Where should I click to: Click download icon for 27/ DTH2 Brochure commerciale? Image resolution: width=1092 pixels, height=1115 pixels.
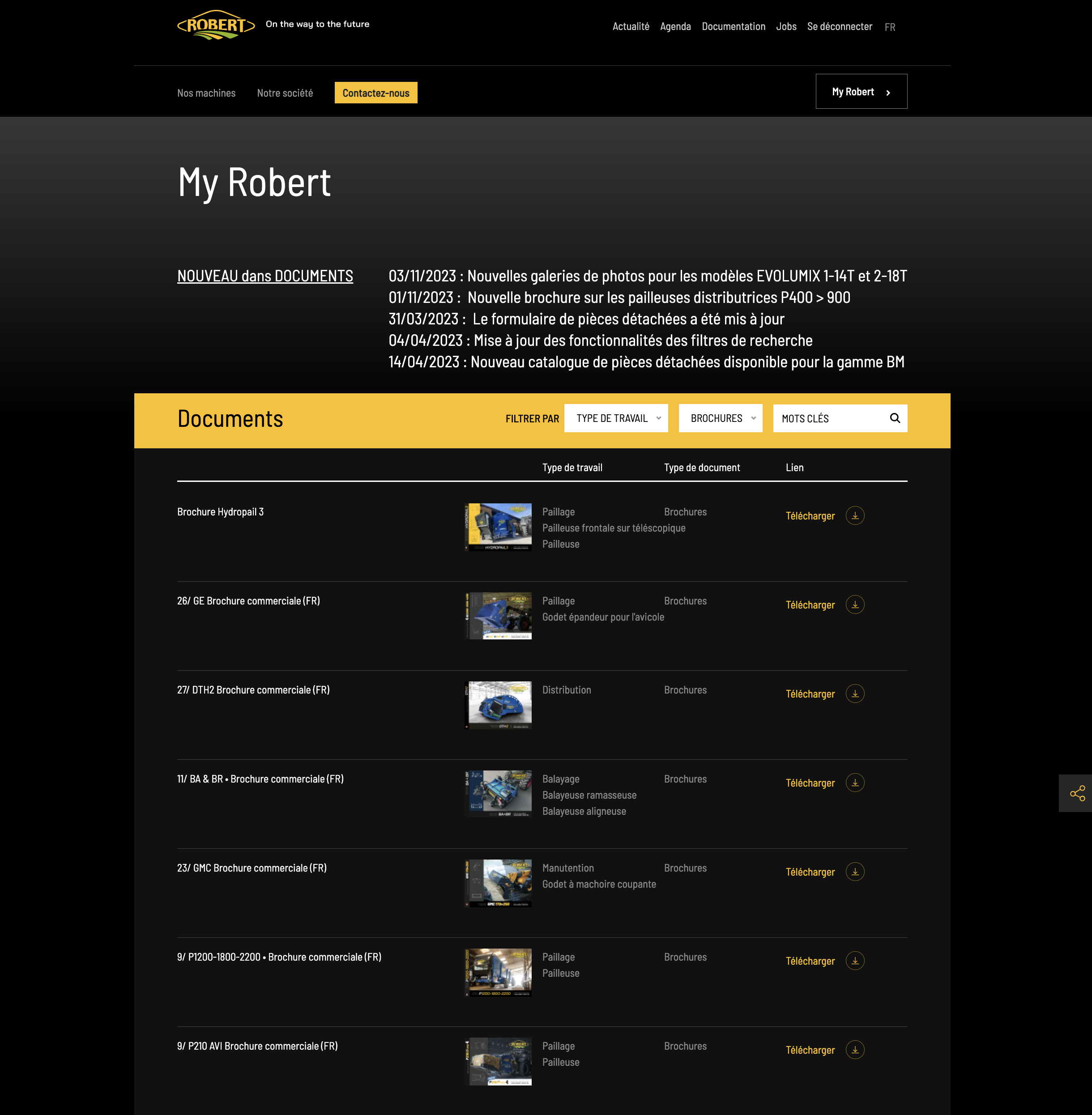click(x=854, y=694)
